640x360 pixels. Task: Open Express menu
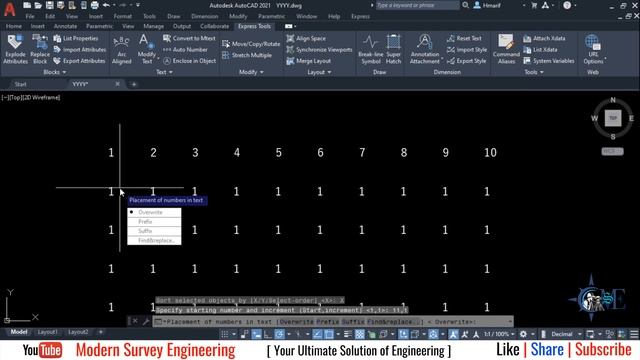(360, 17)
